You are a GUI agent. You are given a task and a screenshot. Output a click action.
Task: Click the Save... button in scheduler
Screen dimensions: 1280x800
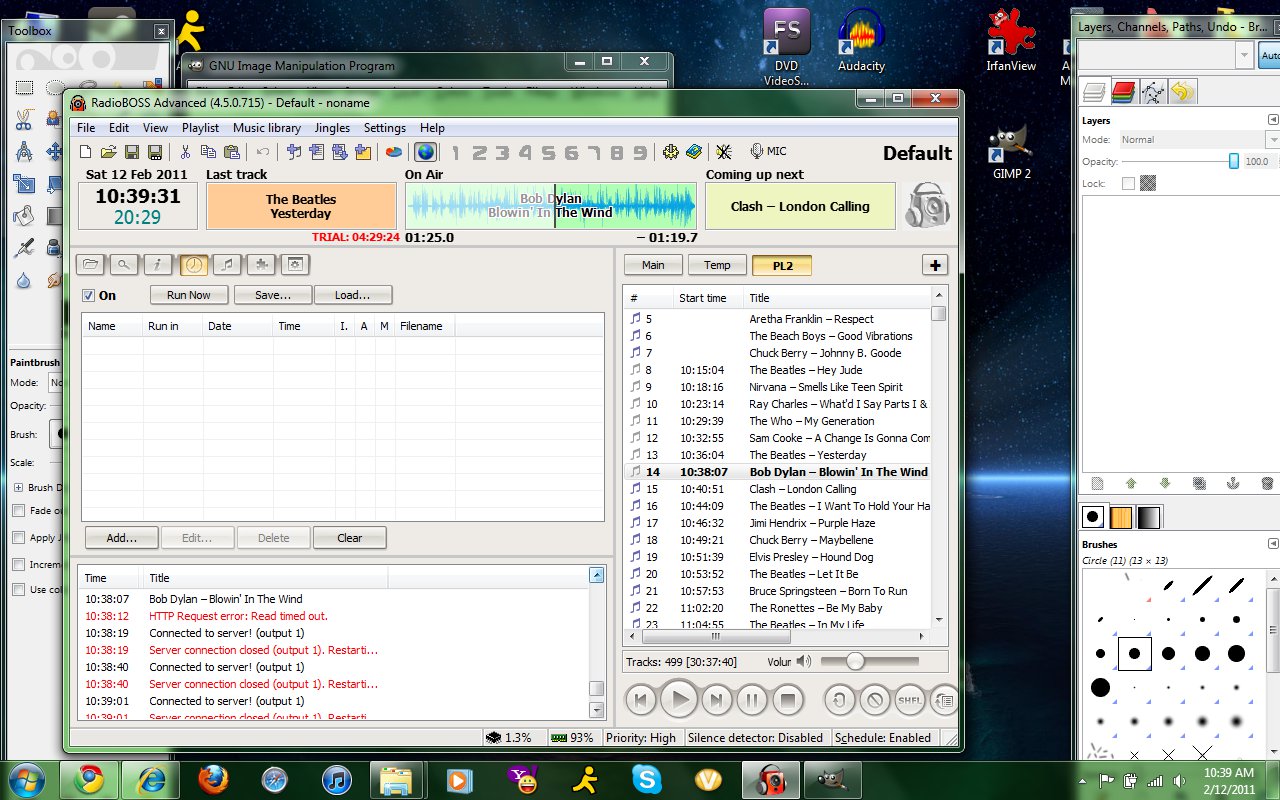pos(273,295)
